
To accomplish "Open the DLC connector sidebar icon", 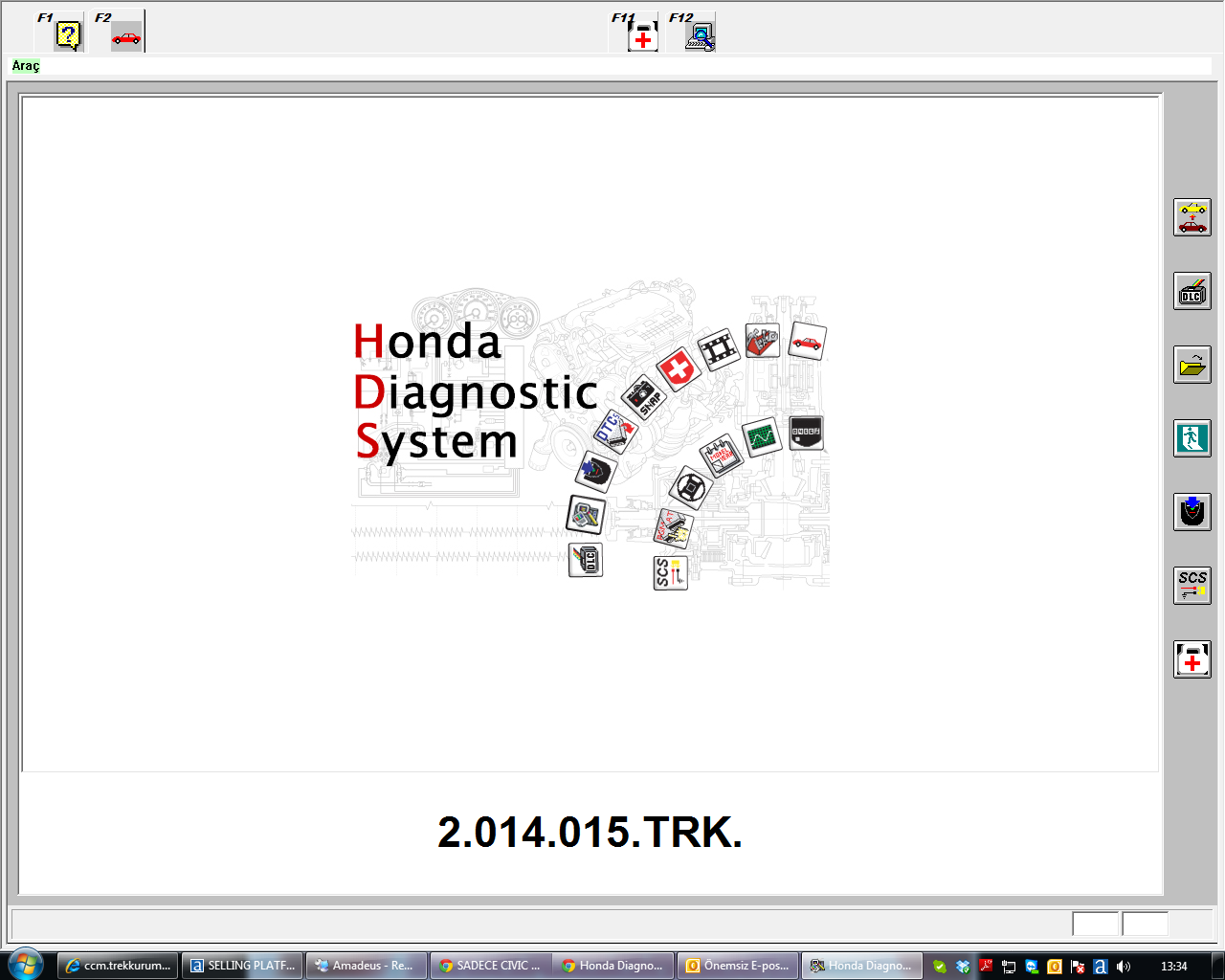I will tap(1192, 291).
